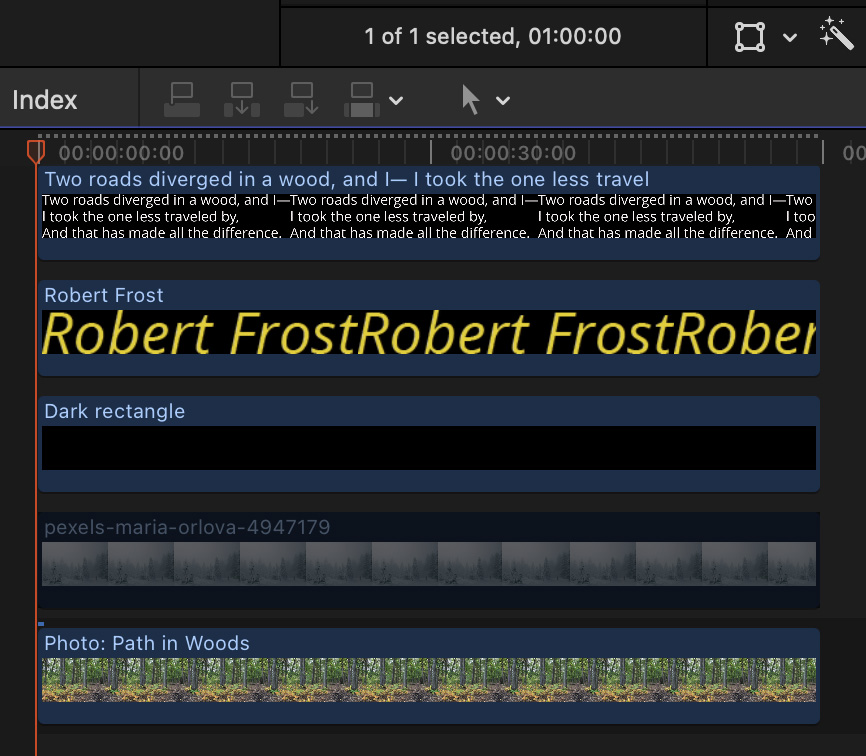Expand the Transform tool options chevron
The width and height of the screenshot is (866, 756).
point(790,38)
